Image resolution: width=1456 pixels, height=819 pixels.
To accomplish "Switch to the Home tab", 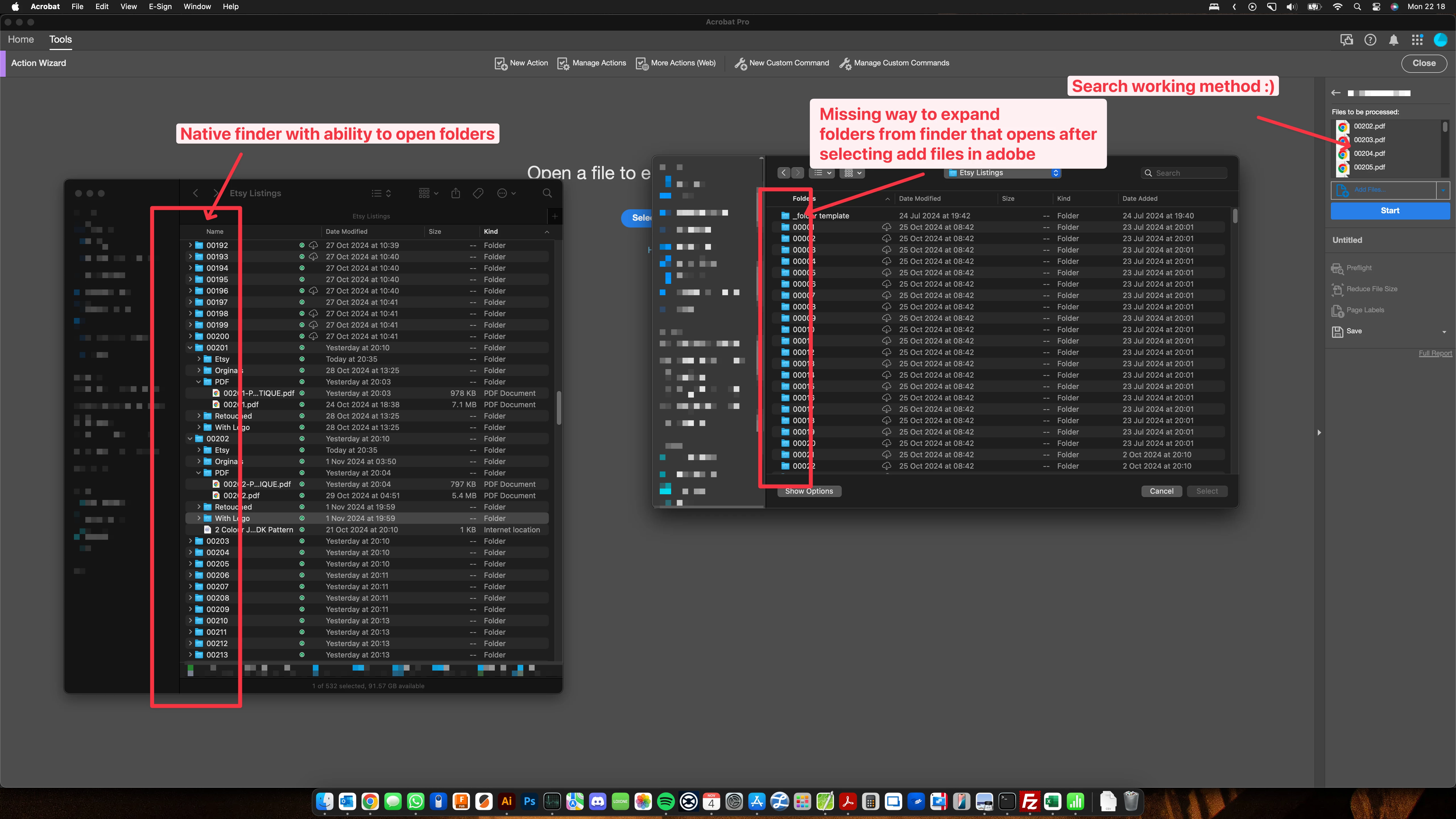I will pos(21,40).
